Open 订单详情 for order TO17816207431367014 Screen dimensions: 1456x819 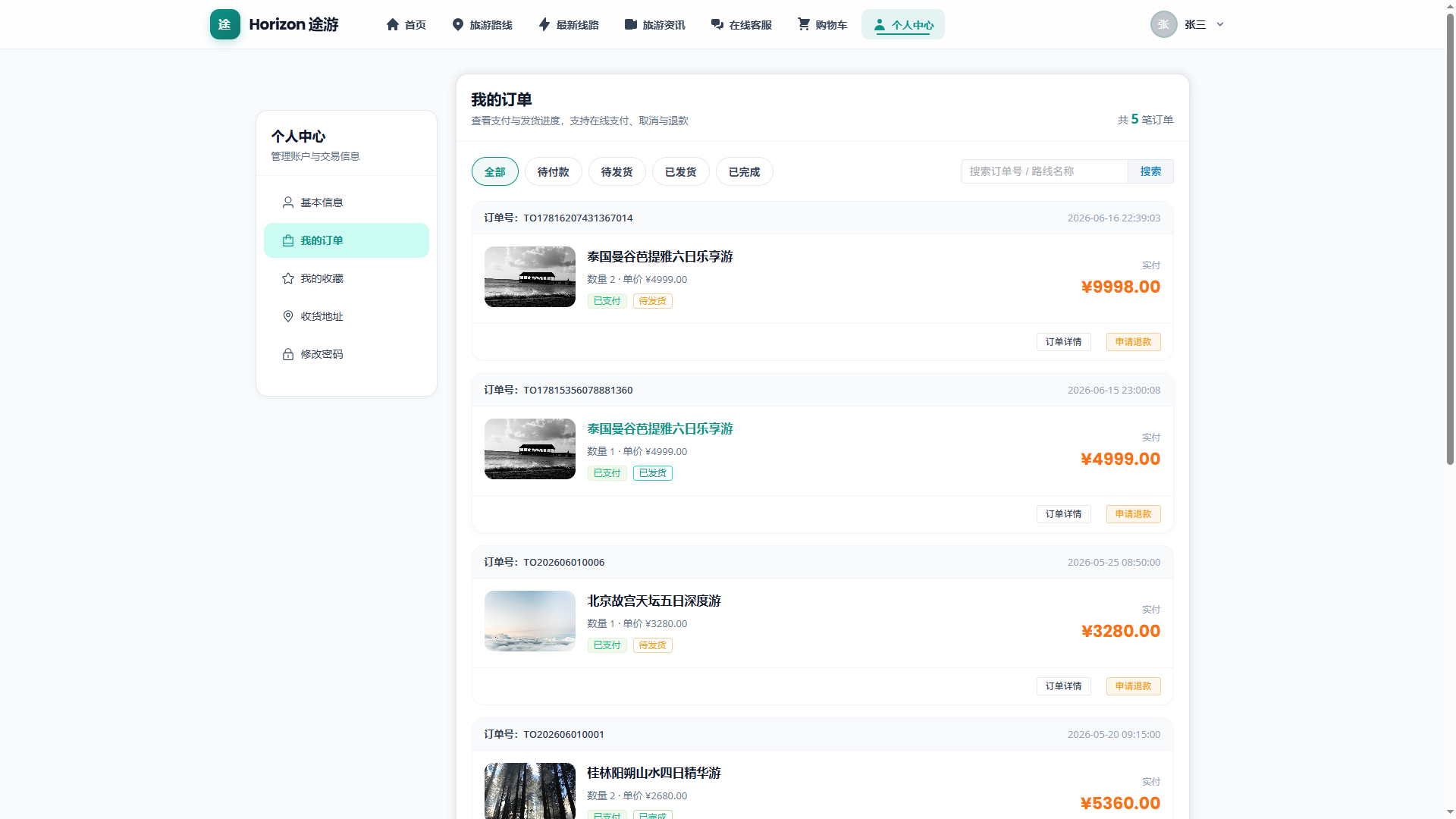[1064, 342]
